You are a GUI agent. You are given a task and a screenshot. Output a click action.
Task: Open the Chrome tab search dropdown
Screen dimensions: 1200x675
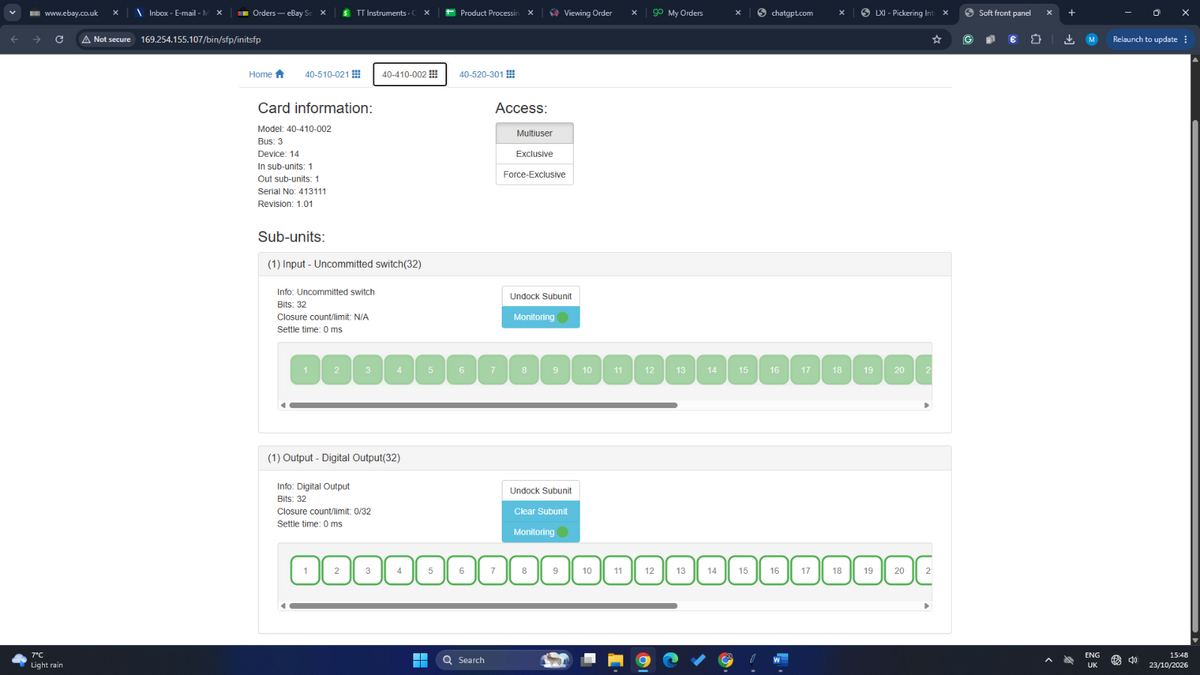coord(13,12)
